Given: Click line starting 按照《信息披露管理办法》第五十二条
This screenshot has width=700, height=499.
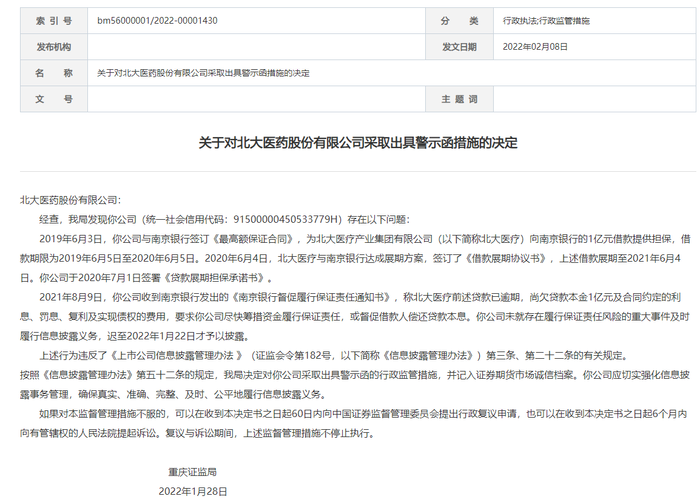Looking at the screenshot, I should (355, 375).
